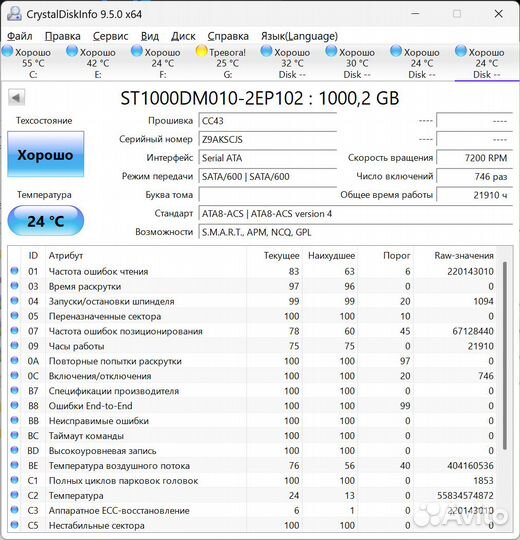
Task: Click status dot of attribute B7 row
Action: pos(14,390)
